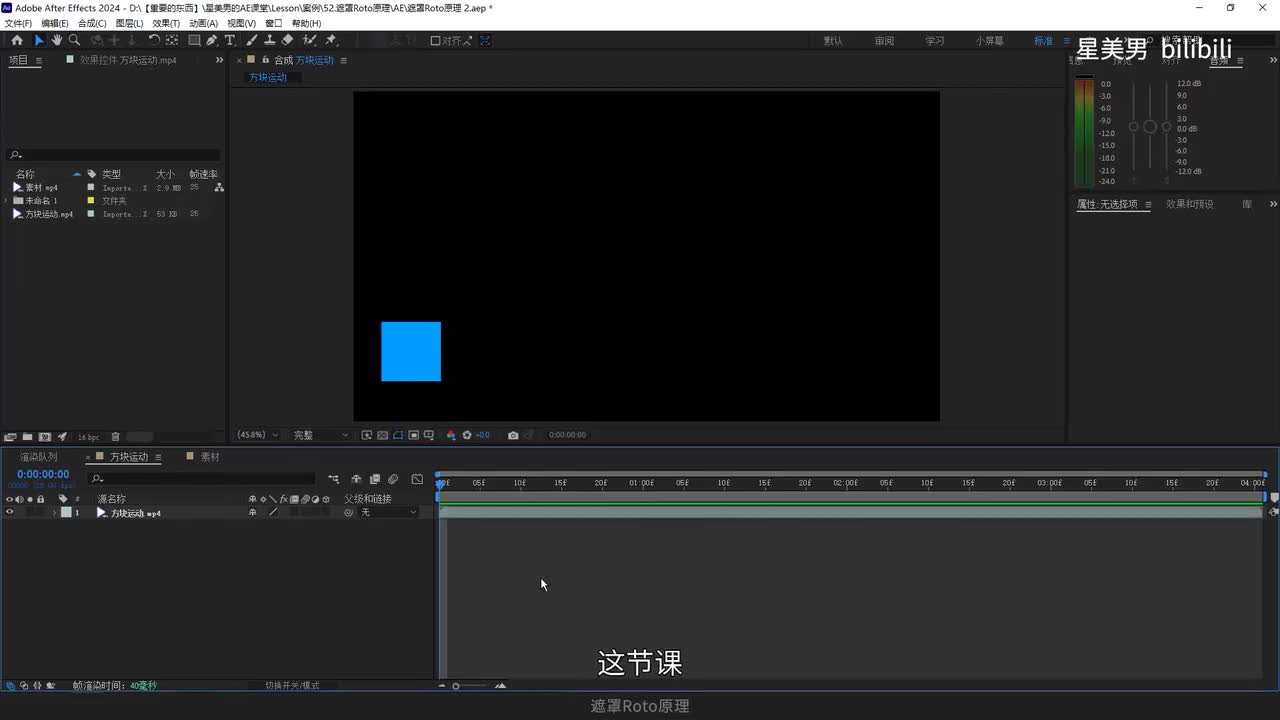The image size is (1280, 720).
Task: Create a new composition from Project panel
Action: pos(45,437)
